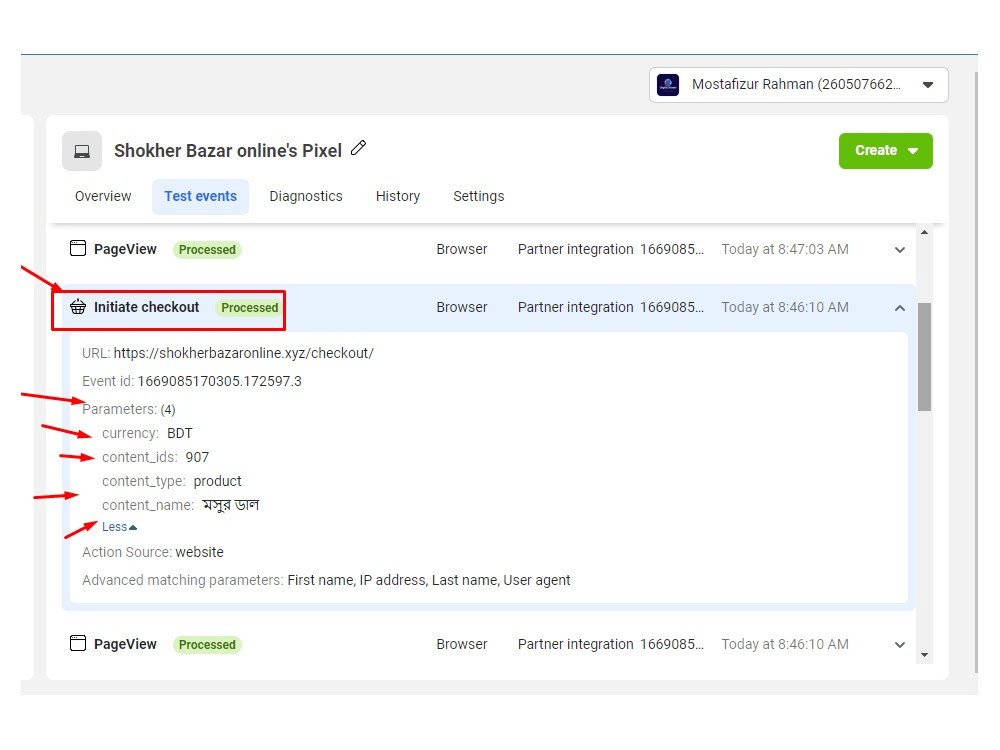
Task: Click the monitor icon beside the pixel name
Action: pos(81,150)
